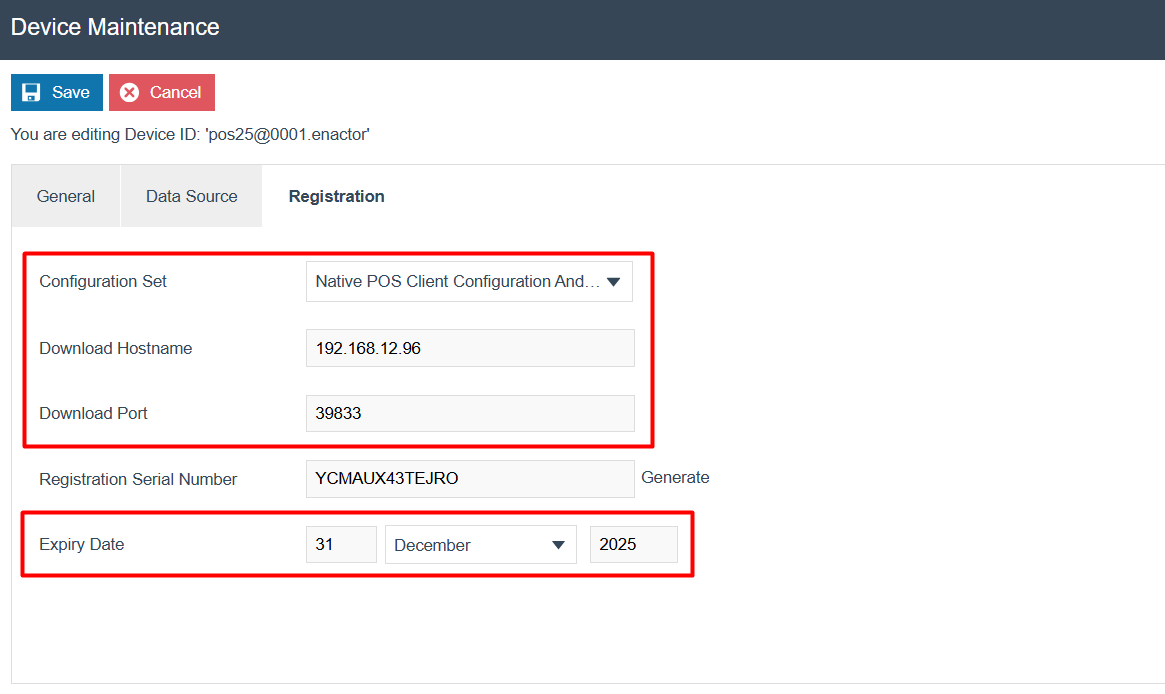This screenshot has height=694, width=1165.
Task: Select the Download Port field showing 39833
Action: (469, 413)
